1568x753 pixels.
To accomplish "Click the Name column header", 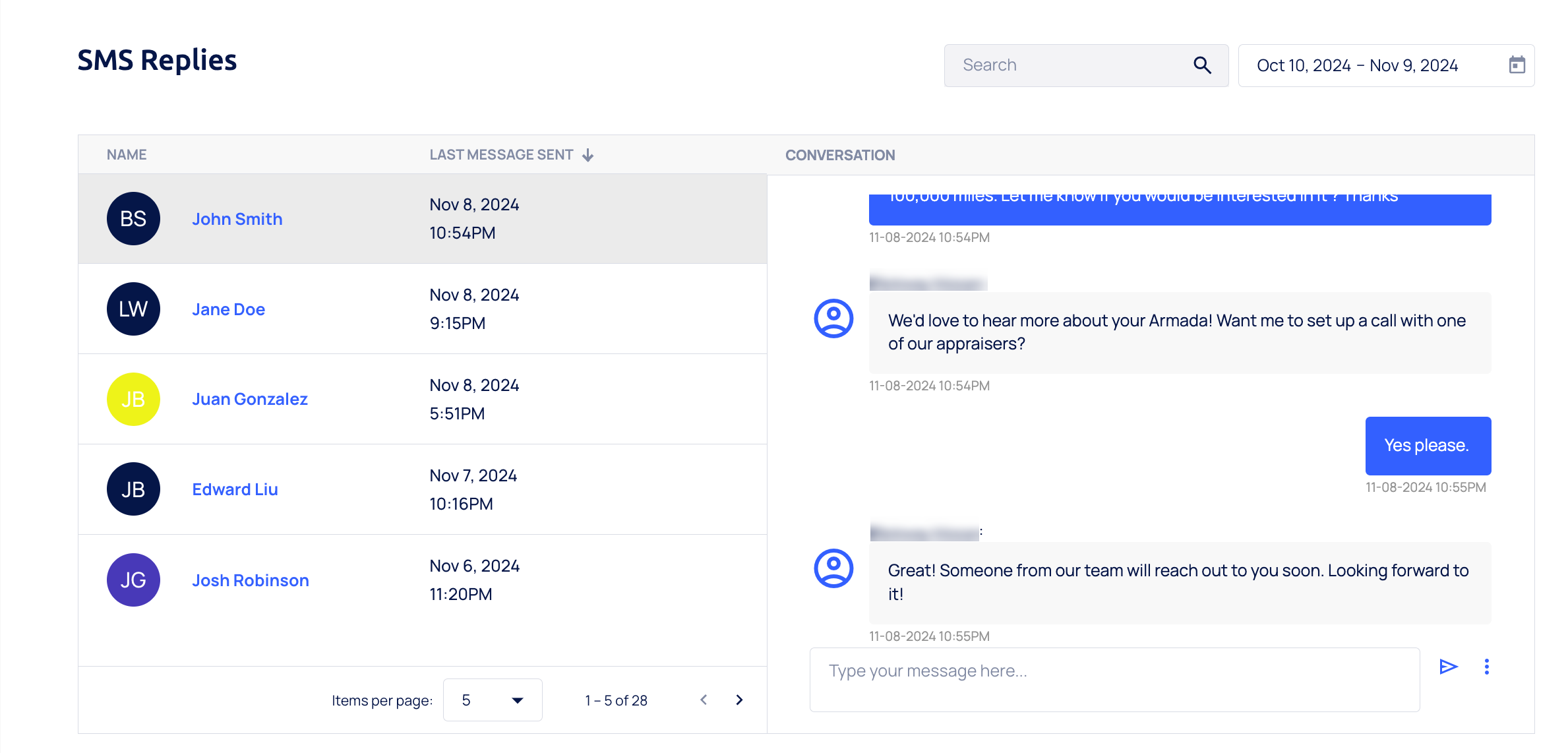I will 127,155.
